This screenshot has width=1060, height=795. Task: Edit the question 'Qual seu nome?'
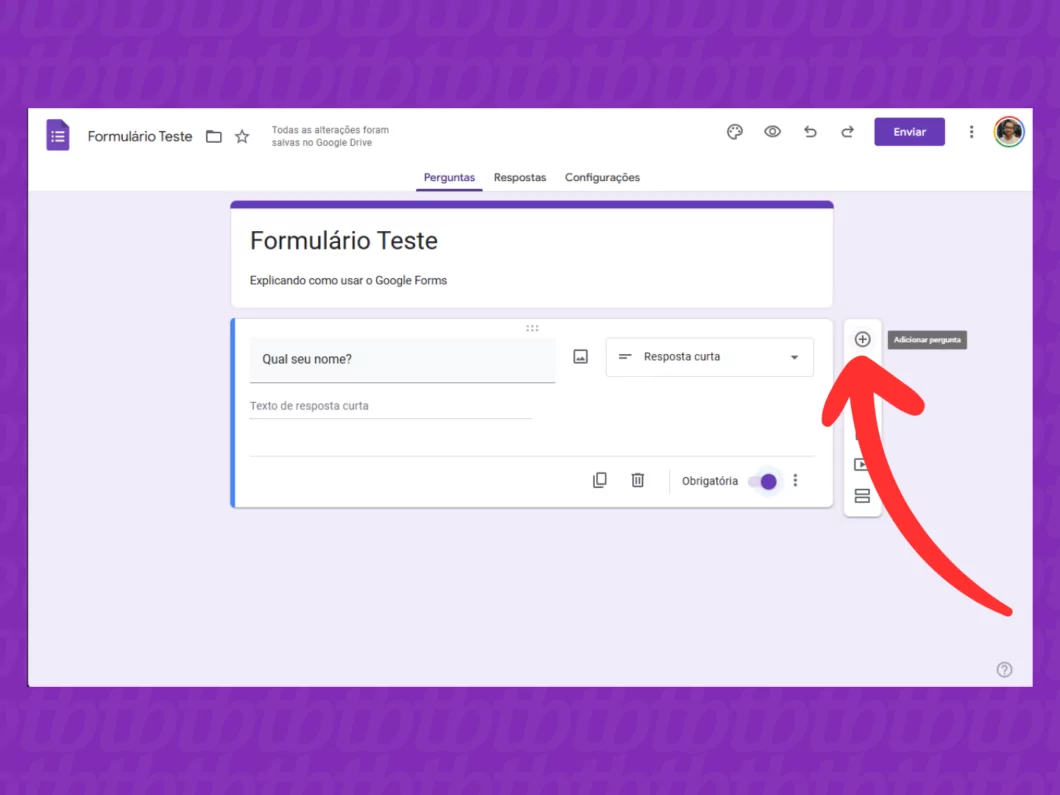click(402, 360)
